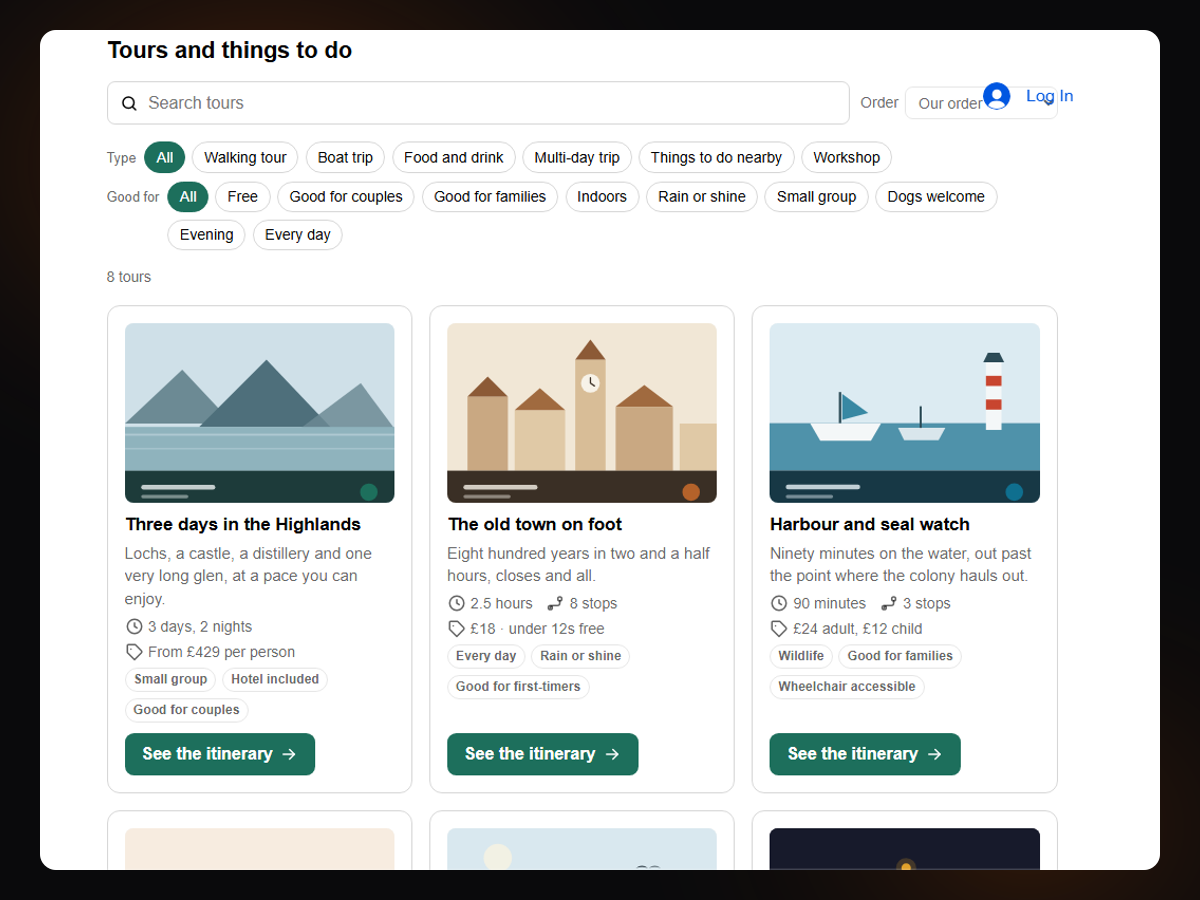Click Rain or shine tag on old town card
This screenshot has height=900, width=1200.
[x=581, y=657]
